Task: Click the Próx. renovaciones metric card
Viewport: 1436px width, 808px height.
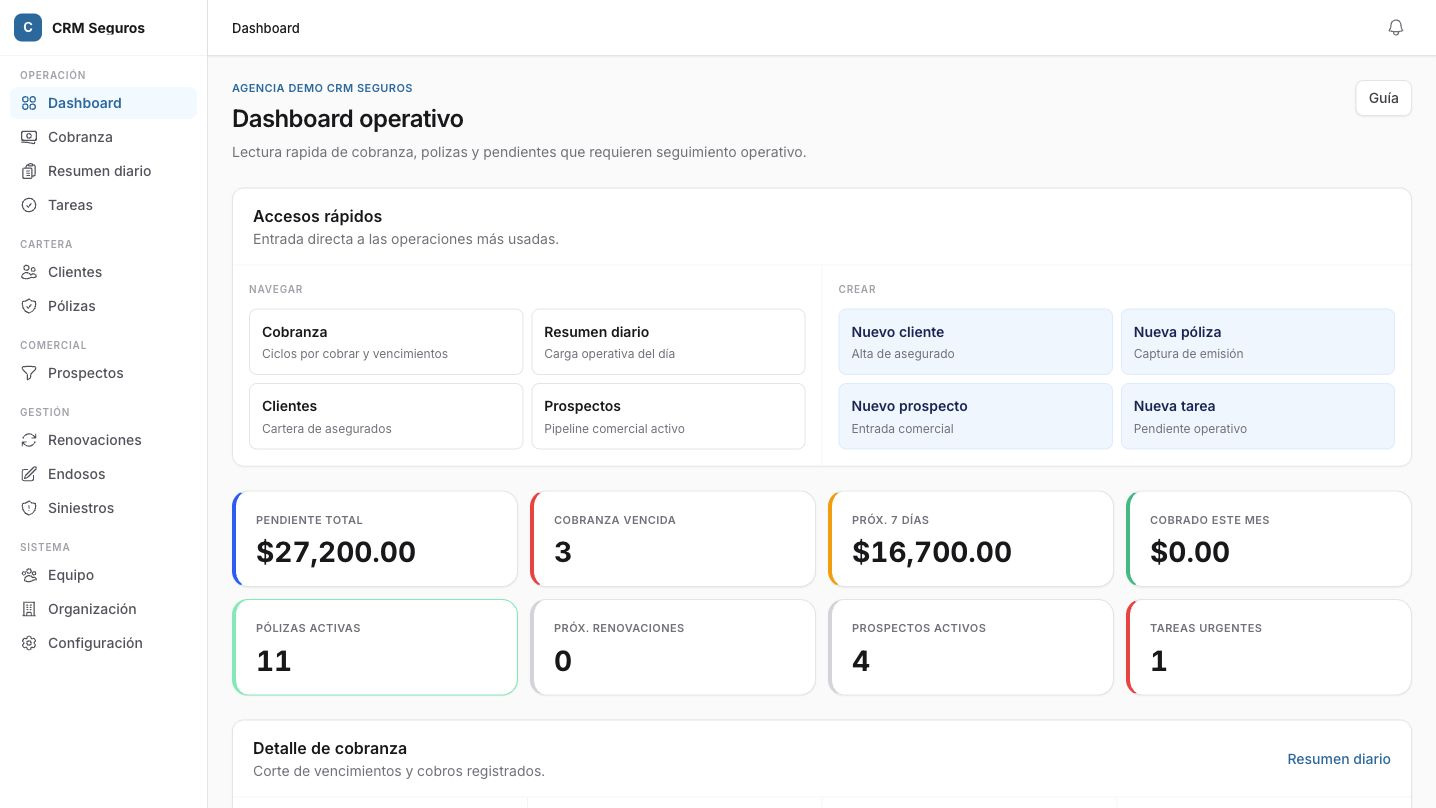Action: (x=673, y=647)
